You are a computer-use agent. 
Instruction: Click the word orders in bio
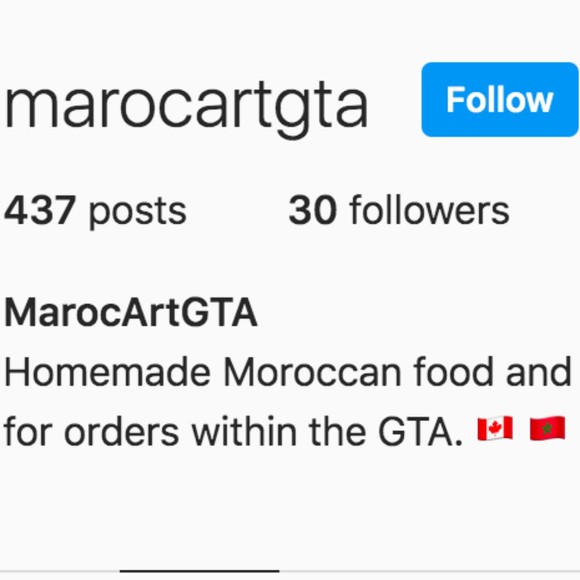(x=122, y=431)
